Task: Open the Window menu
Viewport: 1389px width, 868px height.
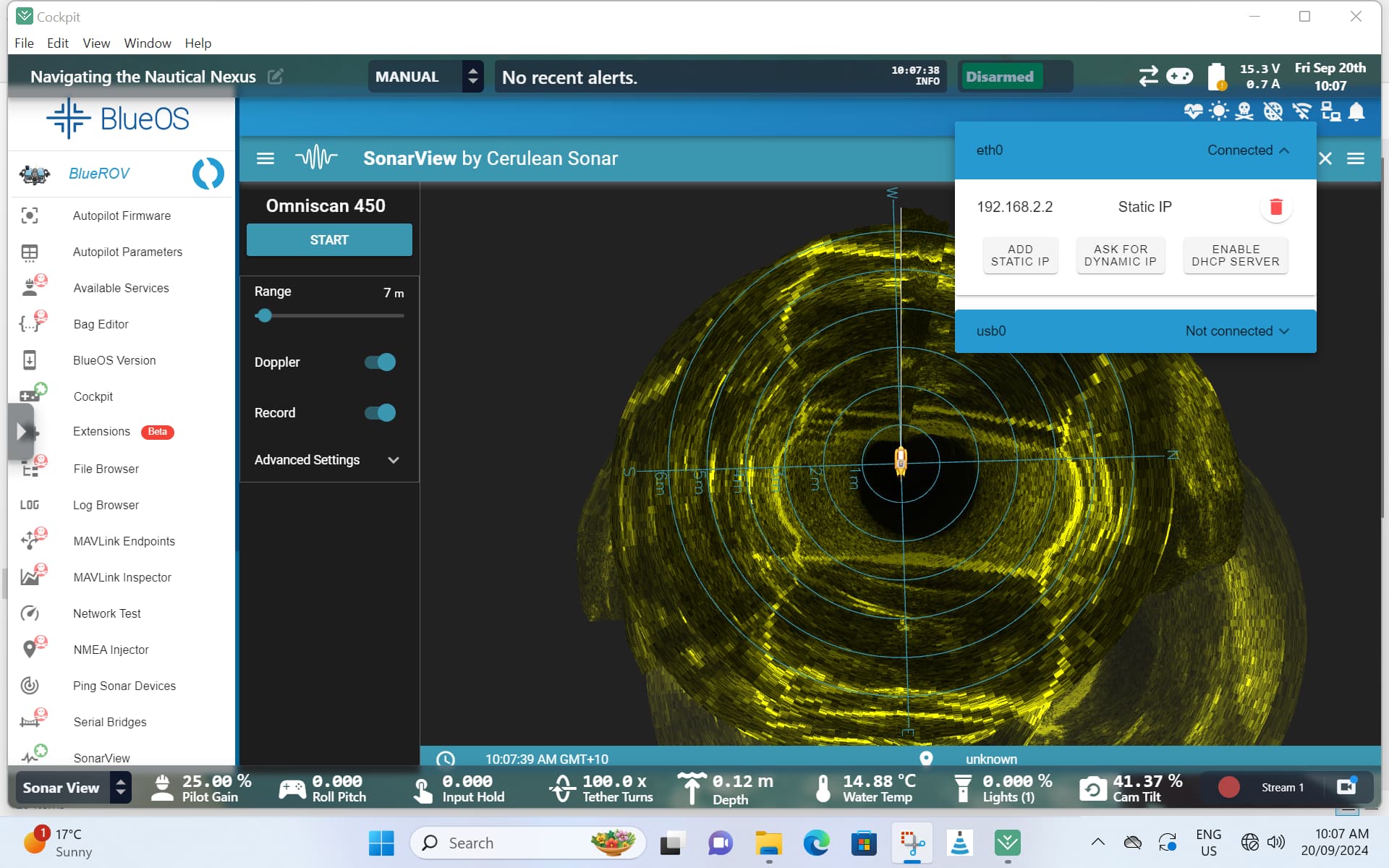Action: pos(147,43)
